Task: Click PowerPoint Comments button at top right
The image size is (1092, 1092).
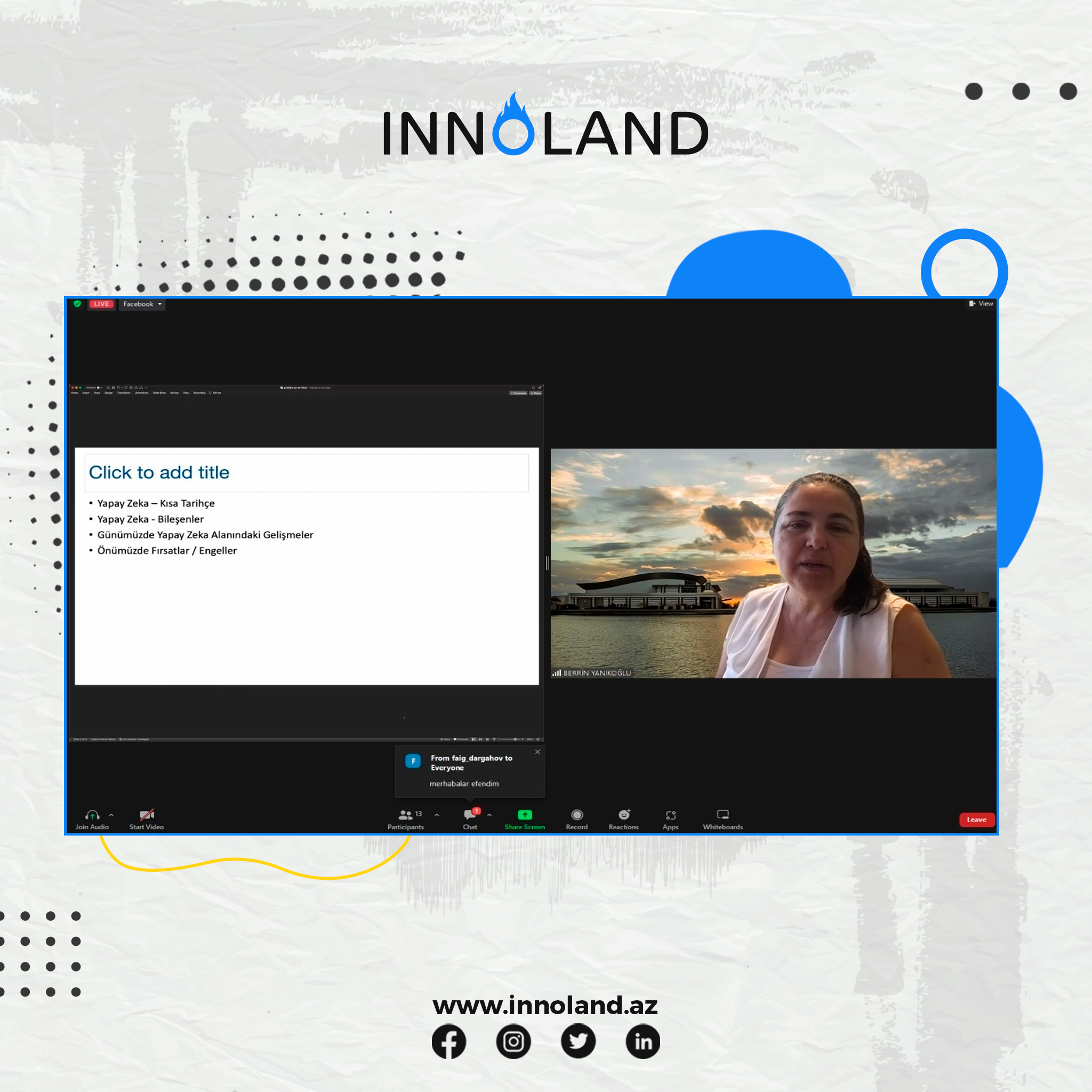Action: coord(518,394)
